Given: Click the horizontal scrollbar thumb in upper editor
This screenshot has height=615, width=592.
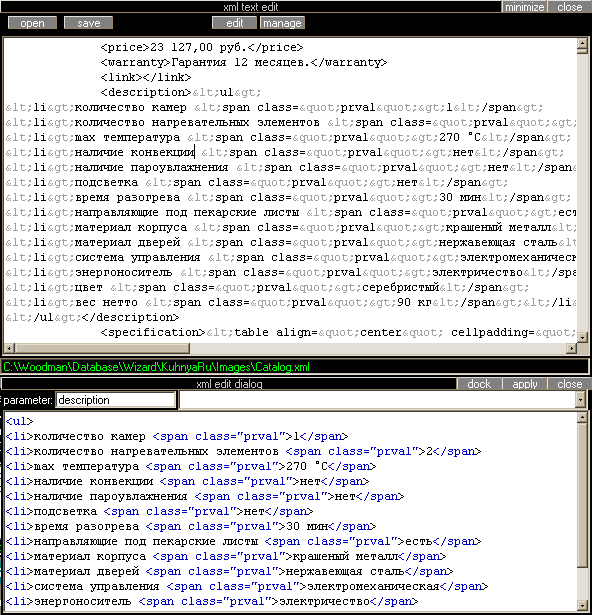Looking at the screenshot, I should (x=102, y=348).
